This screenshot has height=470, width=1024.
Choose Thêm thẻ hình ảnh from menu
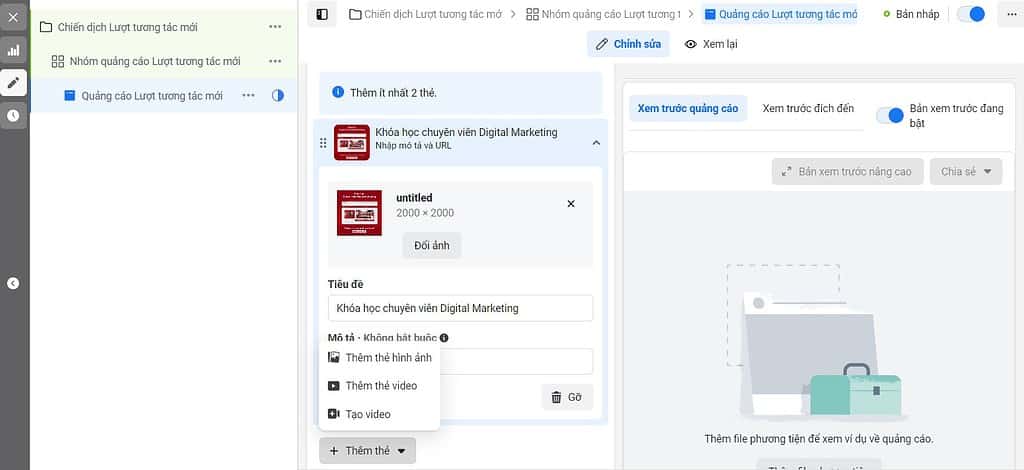[x=379, y=357]
